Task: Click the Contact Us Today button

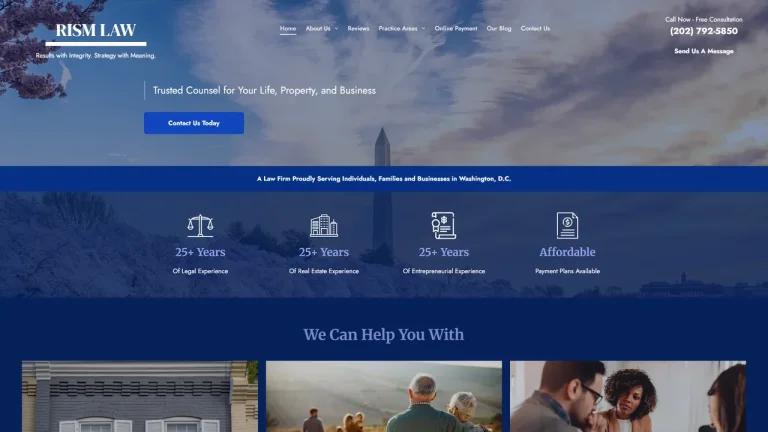Action: coord(194,123)
